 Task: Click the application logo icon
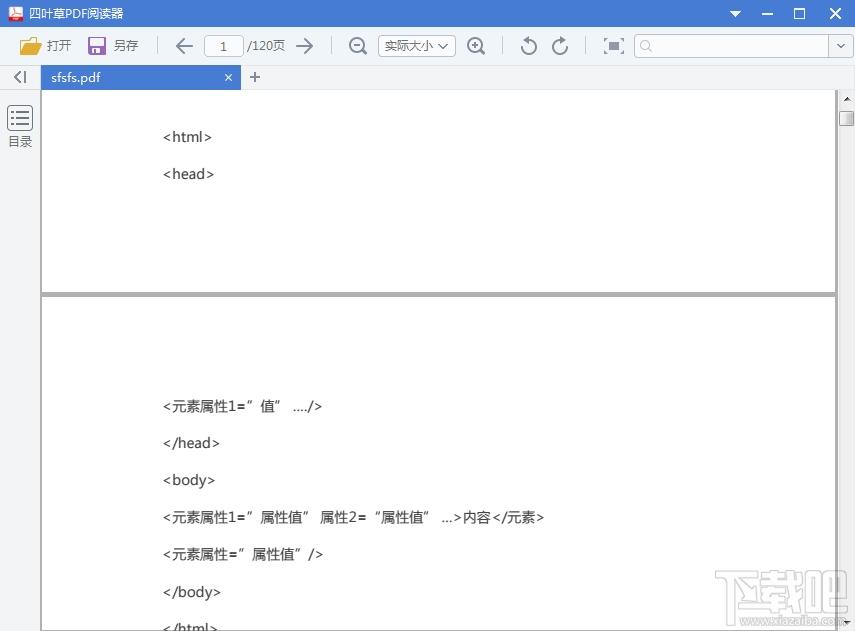(x=15, y=13)
